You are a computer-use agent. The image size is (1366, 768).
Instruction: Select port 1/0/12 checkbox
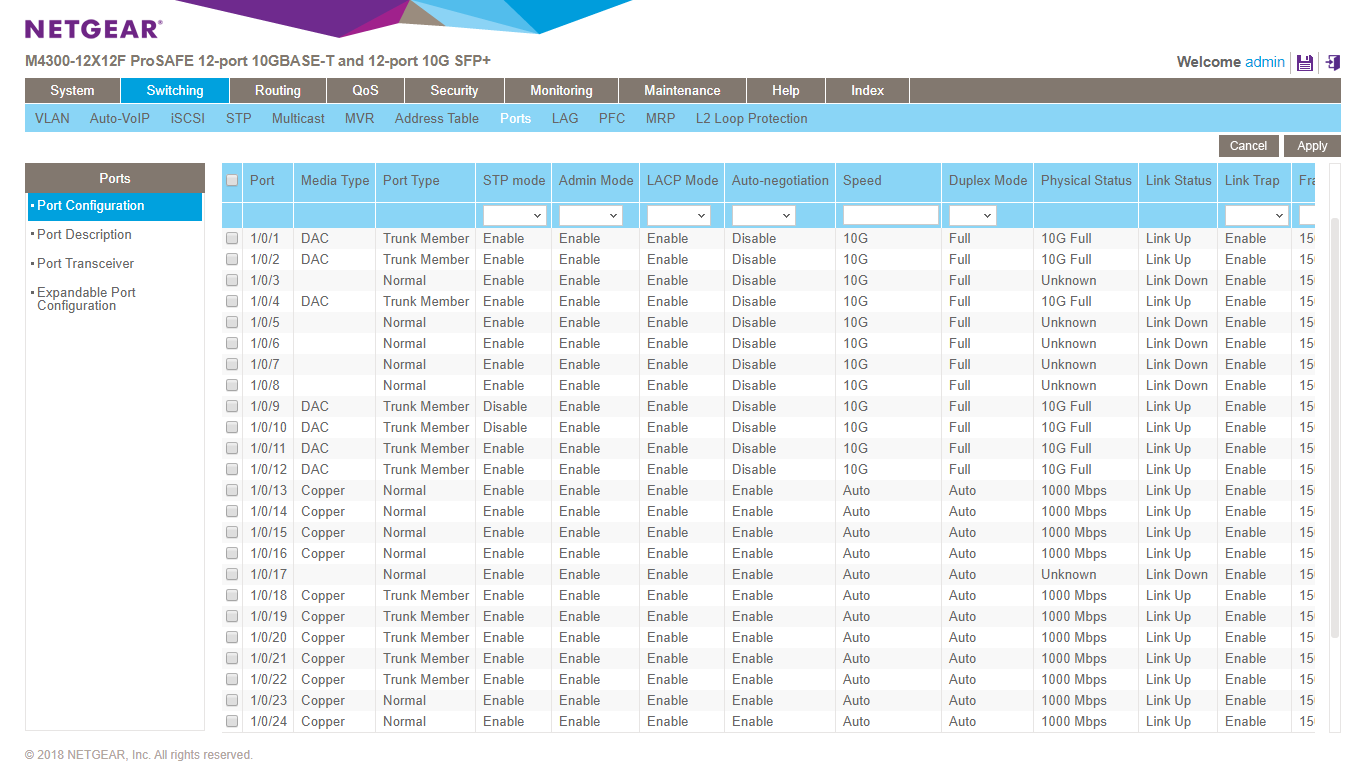pos(232,469)
